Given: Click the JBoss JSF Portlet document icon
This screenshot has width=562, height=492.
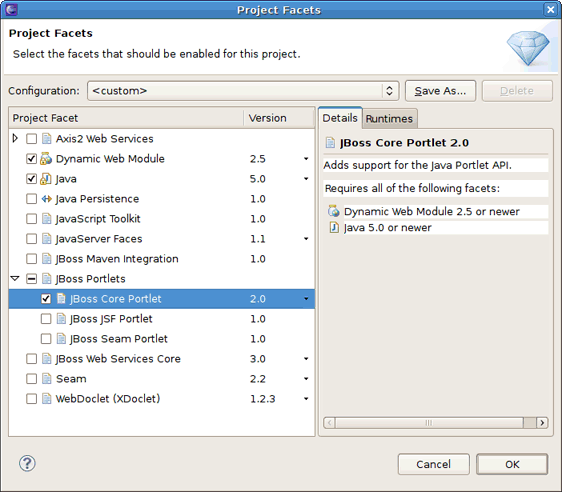Looking at the screenshot, I should (x=61, y=319).
